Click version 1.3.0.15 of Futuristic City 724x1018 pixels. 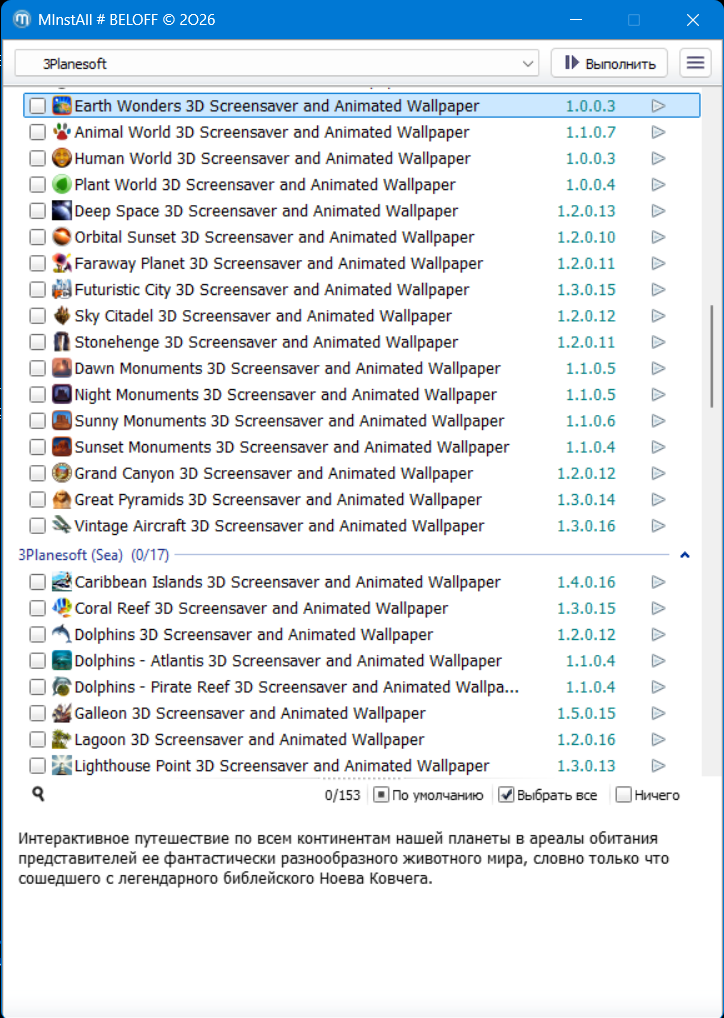pyautogui.click(x=586, y=290)
